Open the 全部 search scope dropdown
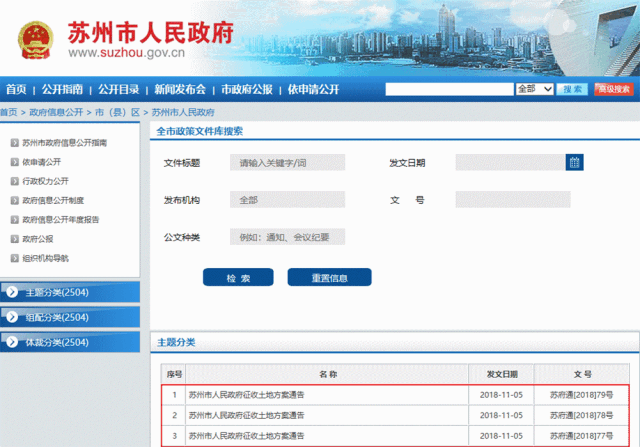Screen dimensions: 640x447 pos(533,89)
